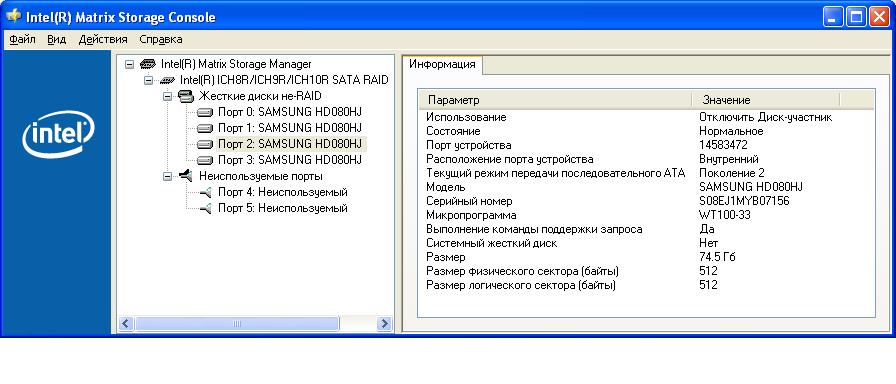Click Размер физического сектора (байты) parameter
This screenshot has height=384, width=896.
tap(522, 271)
